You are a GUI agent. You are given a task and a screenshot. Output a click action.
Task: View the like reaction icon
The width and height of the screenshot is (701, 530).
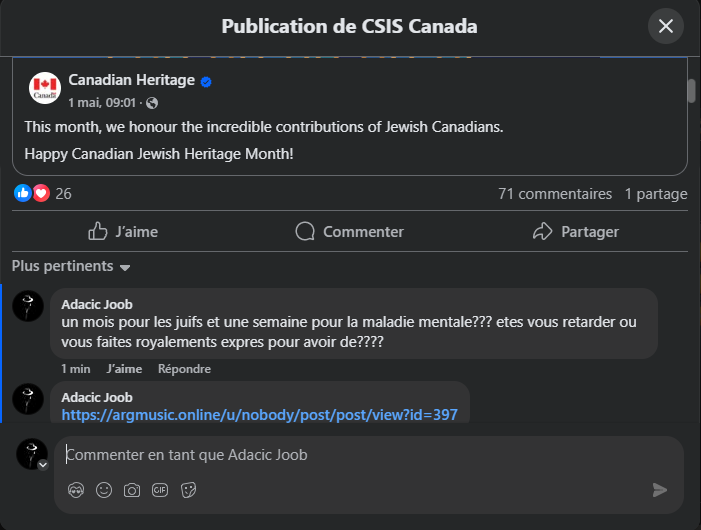click(22, 193)
